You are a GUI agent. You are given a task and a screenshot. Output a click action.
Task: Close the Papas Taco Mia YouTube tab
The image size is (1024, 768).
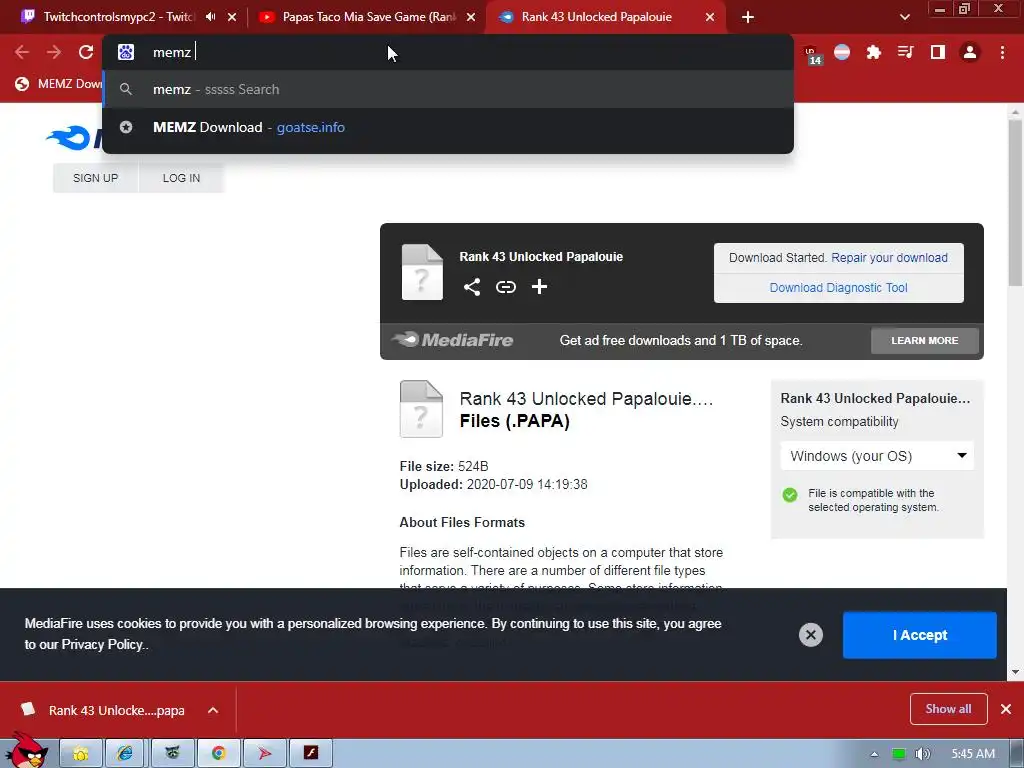471,17
